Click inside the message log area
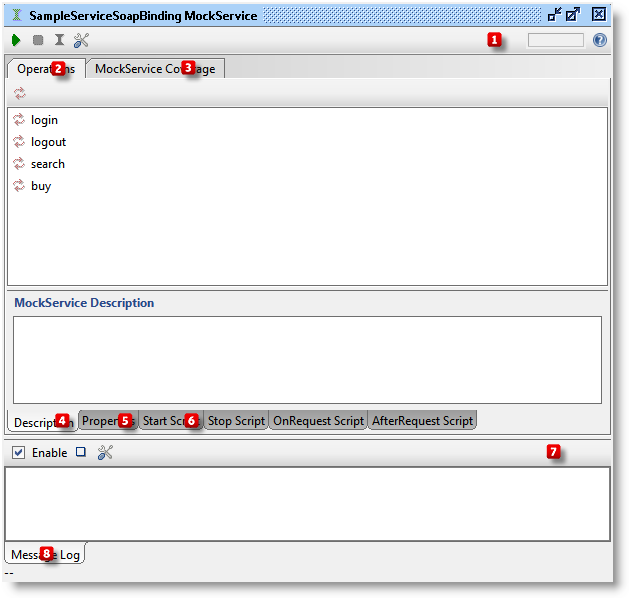The width and height of the screenshot is (629, 598). click(x=307, y=504)
